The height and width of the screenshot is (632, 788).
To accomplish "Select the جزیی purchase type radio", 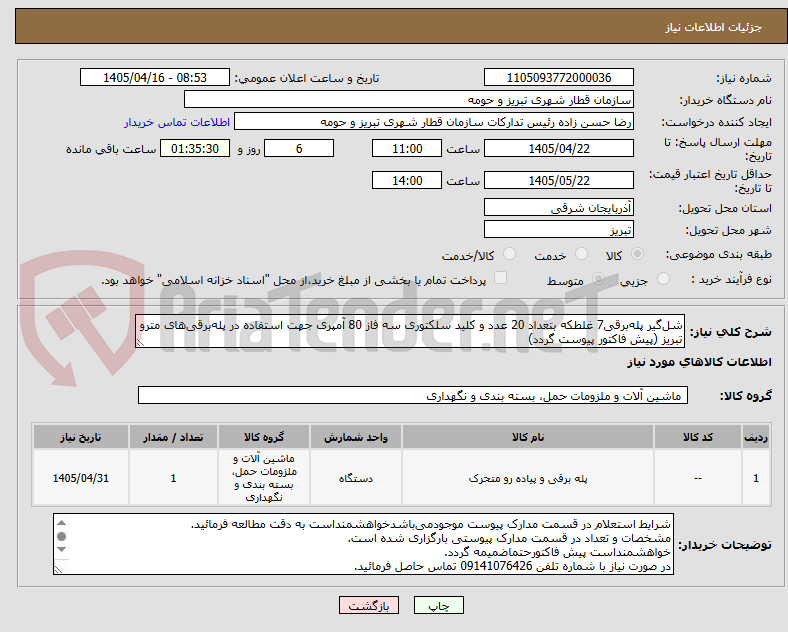I will pyautogui.click(x=663, y=278).
